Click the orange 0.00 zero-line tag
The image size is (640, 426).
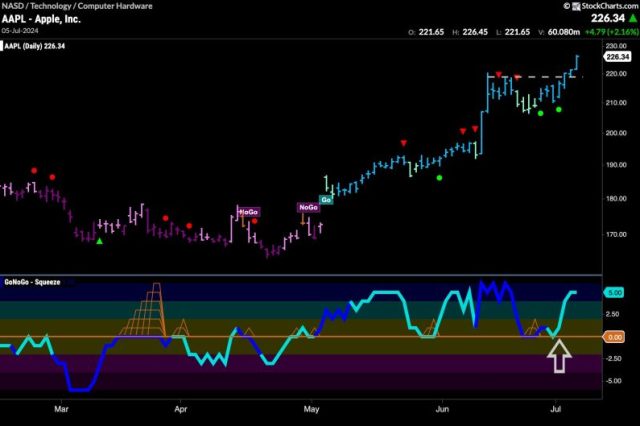tap(614, 337)
